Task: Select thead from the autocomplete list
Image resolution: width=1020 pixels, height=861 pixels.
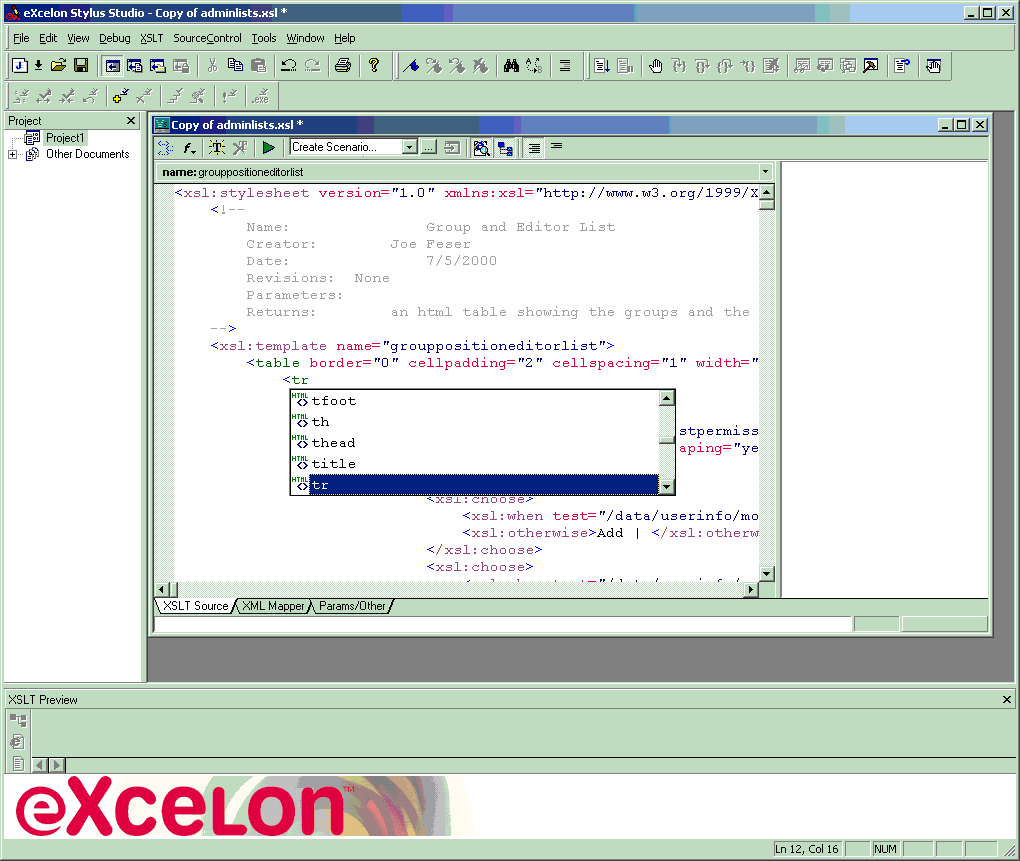Action: [333, 443]
